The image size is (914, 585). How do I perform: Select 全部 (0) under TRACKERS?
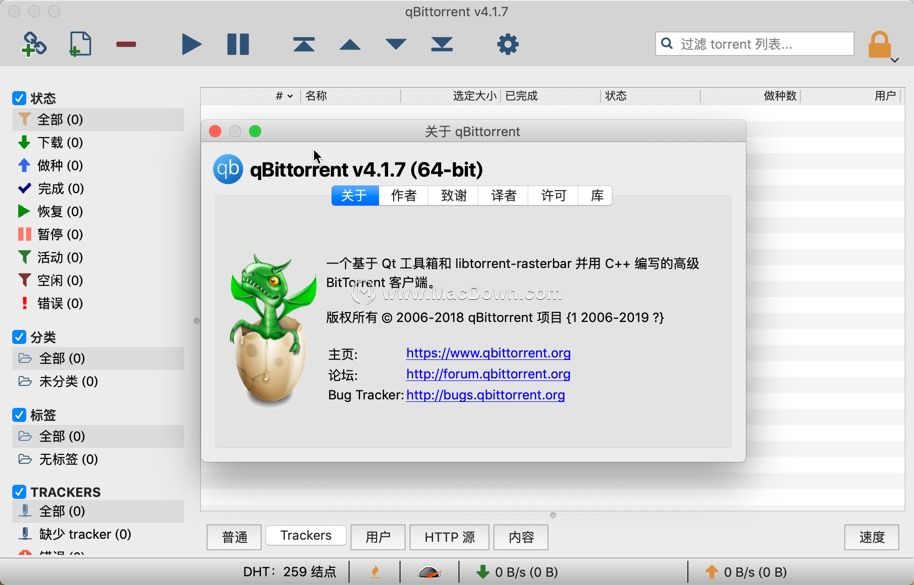click(x=98, y=511)
